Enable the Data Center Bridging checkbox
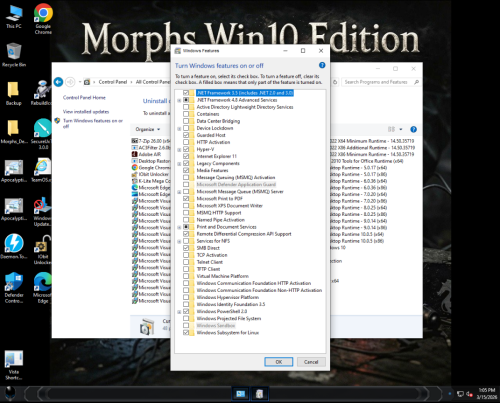The image size is (500, 403). pyautogui.click(x=186, y=121)
